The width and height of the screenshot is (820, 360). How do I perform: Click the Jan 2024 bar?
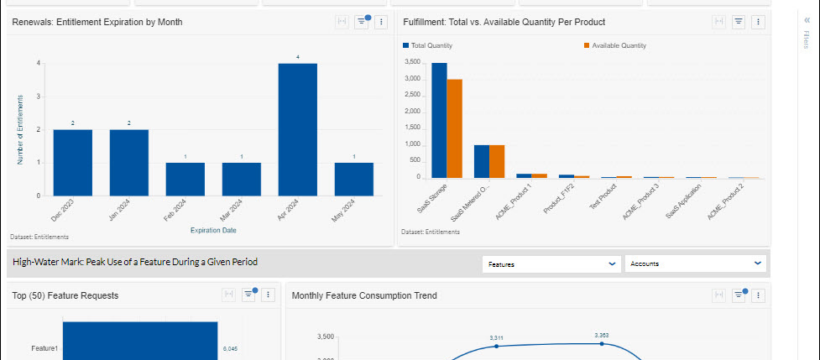tap(129, 163)
